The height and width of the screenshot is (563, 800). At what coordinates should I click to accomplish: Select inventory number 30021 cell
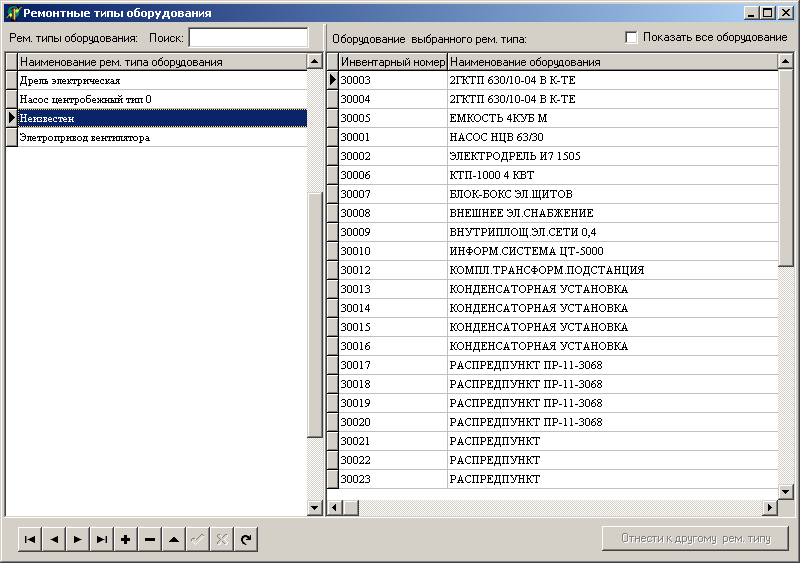pyautogui.click(x=393, y=441)
